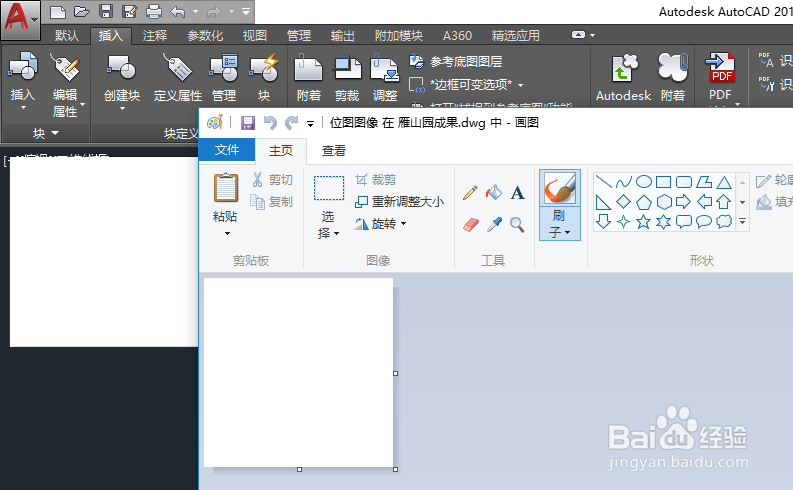Open file icon in AutoCAD quick access toolbar
Viewport: 793px width, 490px height.
[81, 11]
